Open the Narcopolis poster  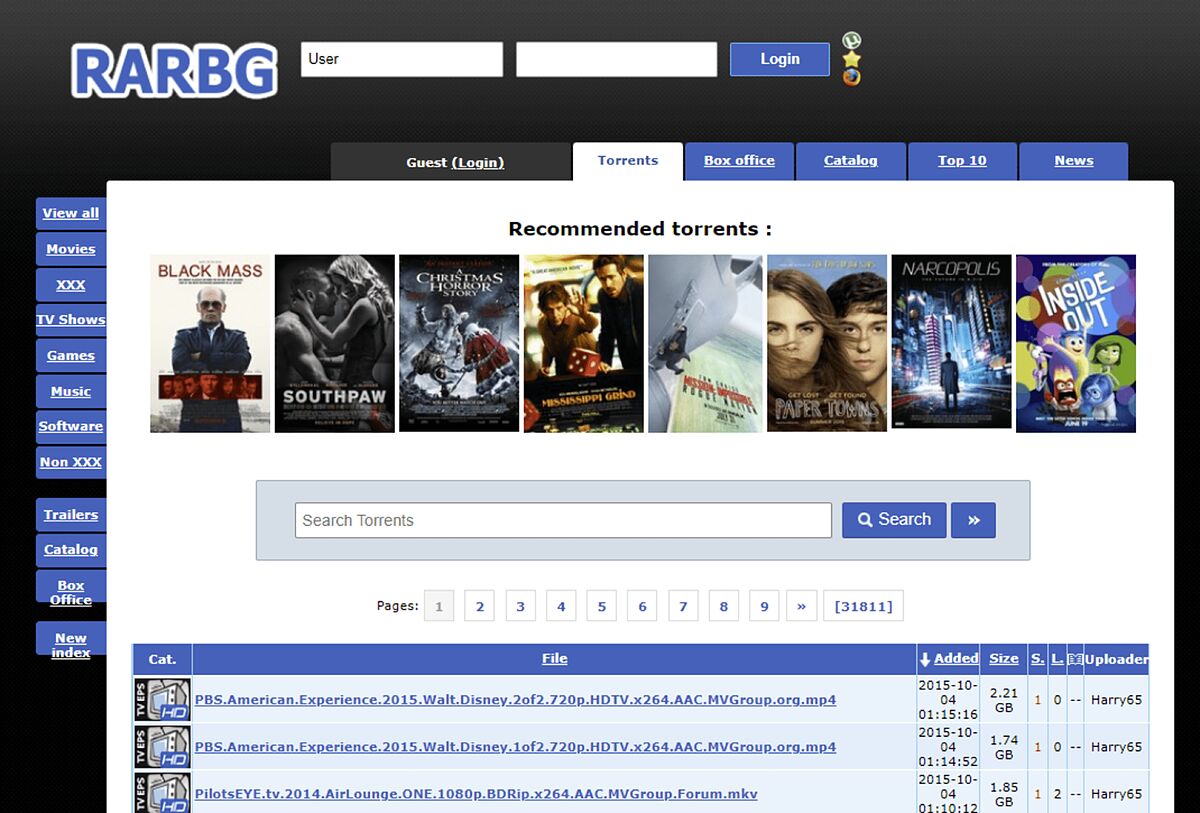[952, 341]
